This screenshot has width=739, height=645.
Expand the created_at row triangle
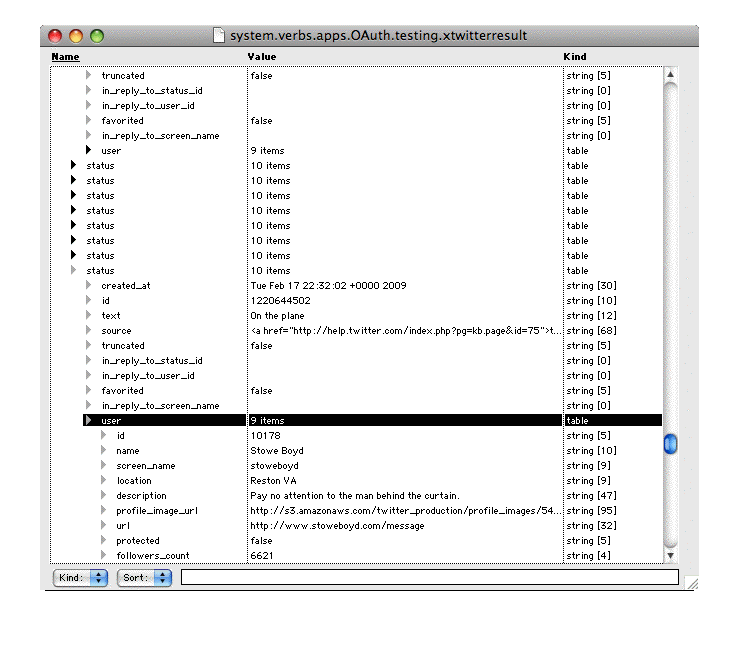click(88, 286)
